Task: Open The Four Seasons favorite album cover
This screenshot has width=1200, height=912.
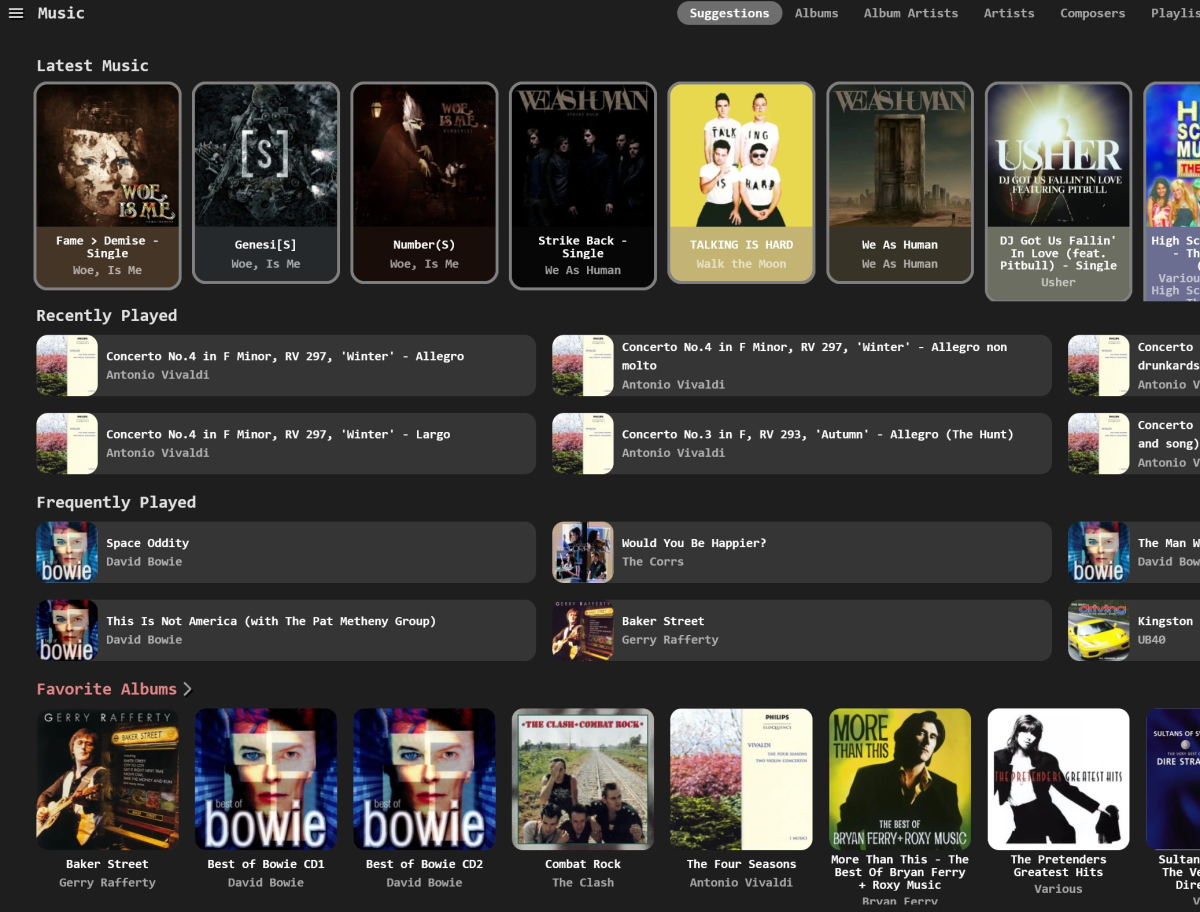Action: (x=741, y=779)
